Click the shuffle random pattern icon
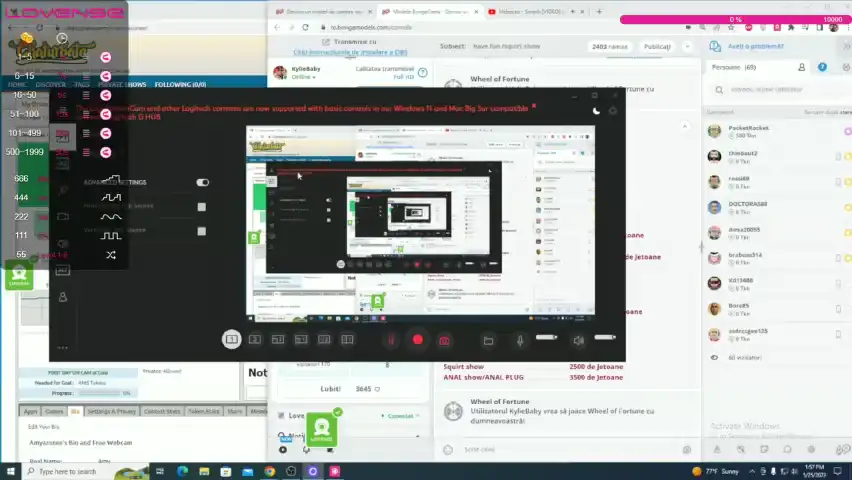 point(111,254)
